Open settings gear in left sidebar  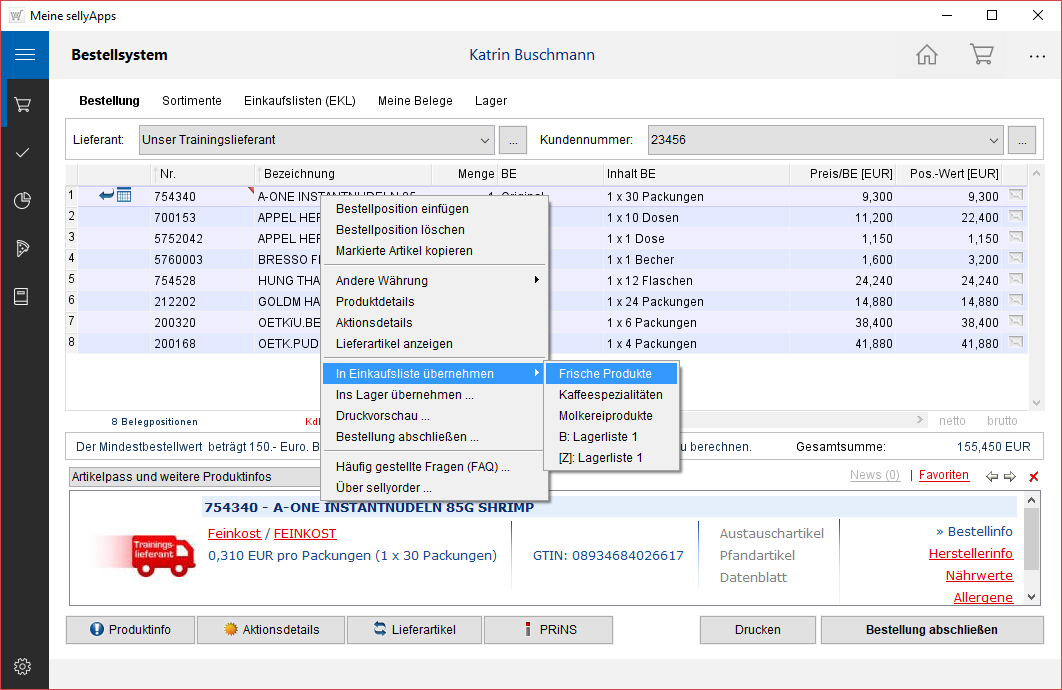tap(23, 666)
